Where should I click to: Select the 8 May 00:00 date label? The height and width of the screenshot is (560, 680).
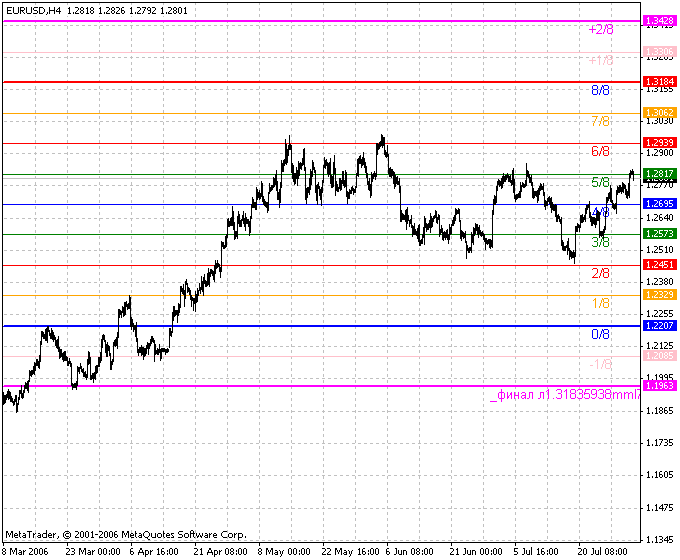284,551
